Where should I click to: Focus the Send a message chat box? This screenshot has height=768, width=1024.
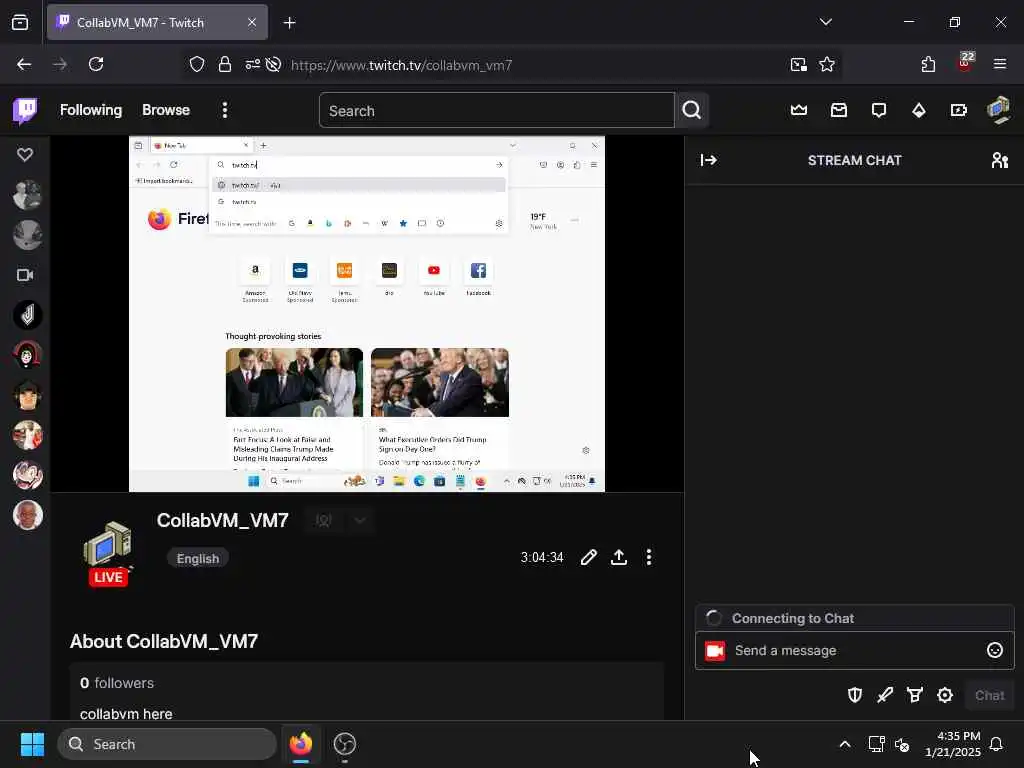click(855, 650)
